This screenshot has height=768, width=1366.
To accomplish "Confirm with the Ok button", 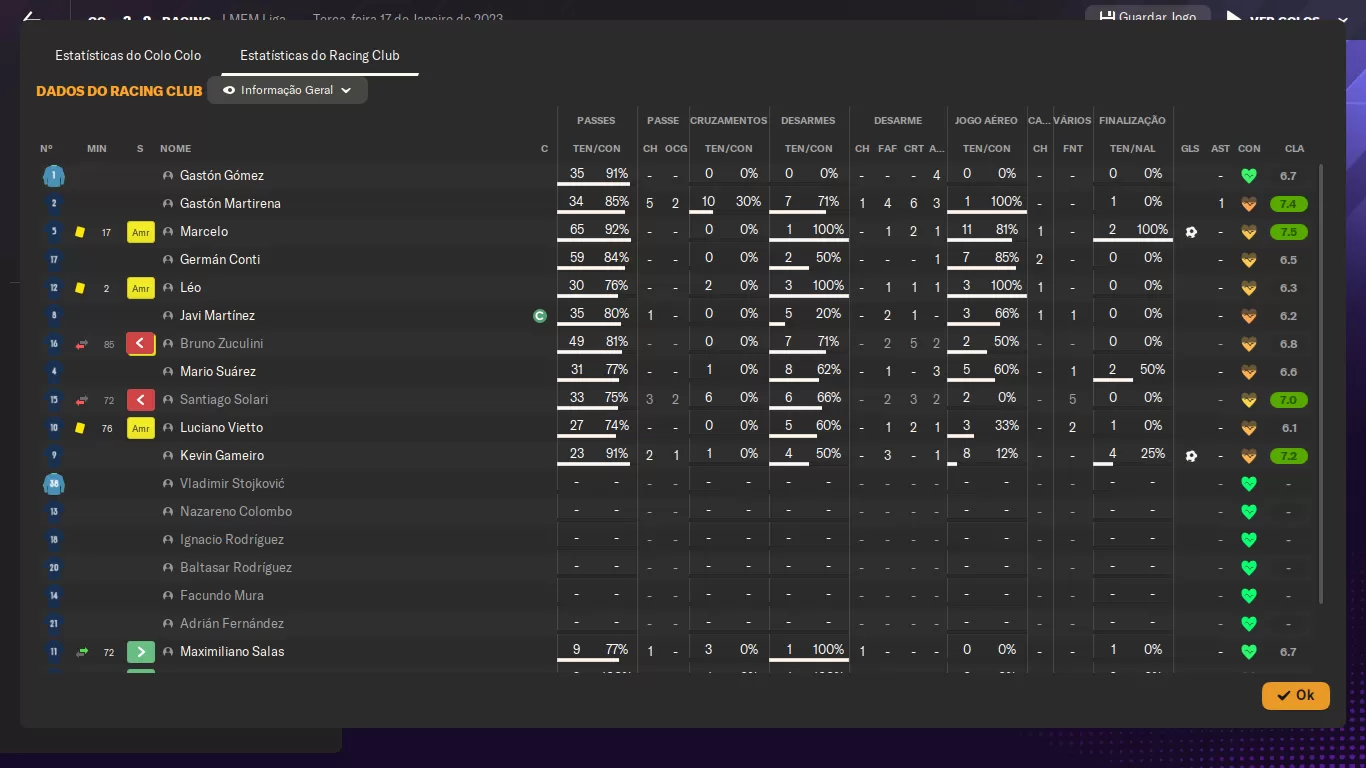I will click(x=1296, y=695).
